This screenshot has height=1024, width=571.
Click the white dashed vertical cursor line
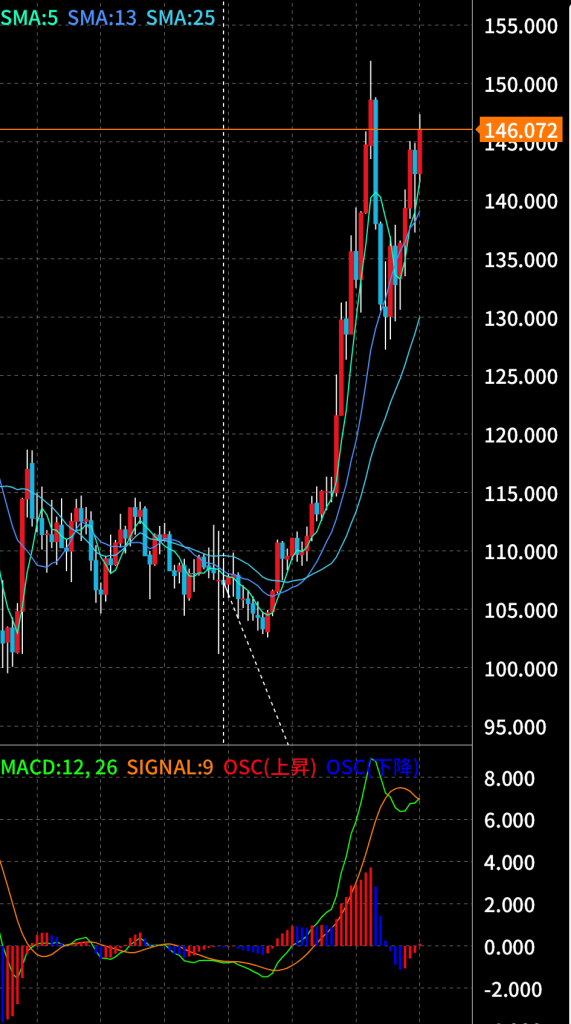point(224,372)
